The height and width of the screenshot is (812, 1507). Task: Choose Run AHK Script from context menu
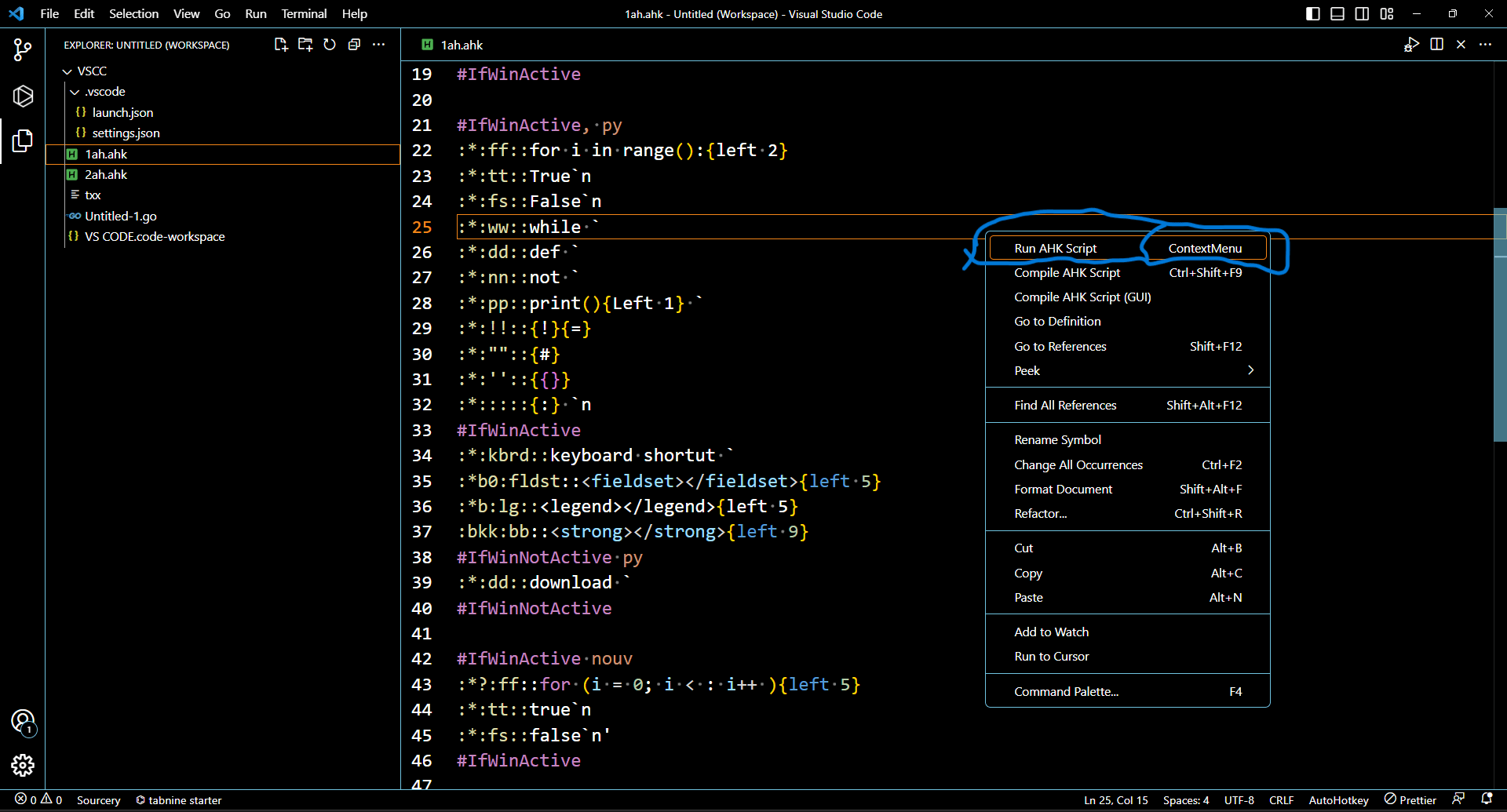(1128, 248)
